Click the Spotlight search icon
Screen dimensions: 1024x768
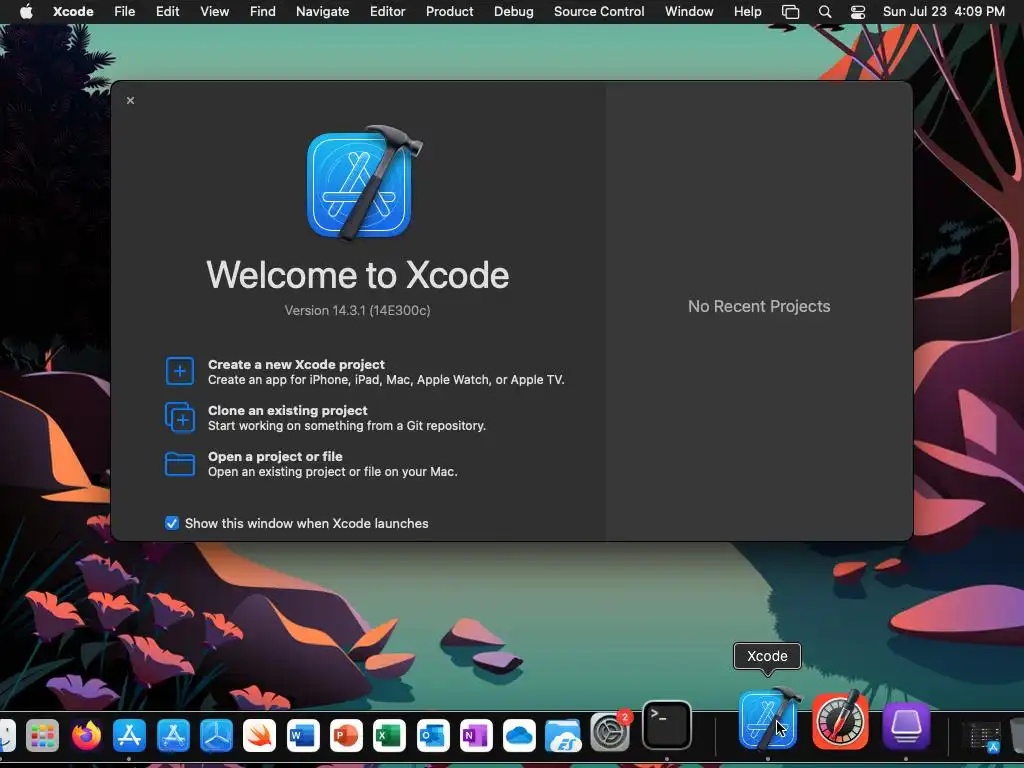coord(825,12)
